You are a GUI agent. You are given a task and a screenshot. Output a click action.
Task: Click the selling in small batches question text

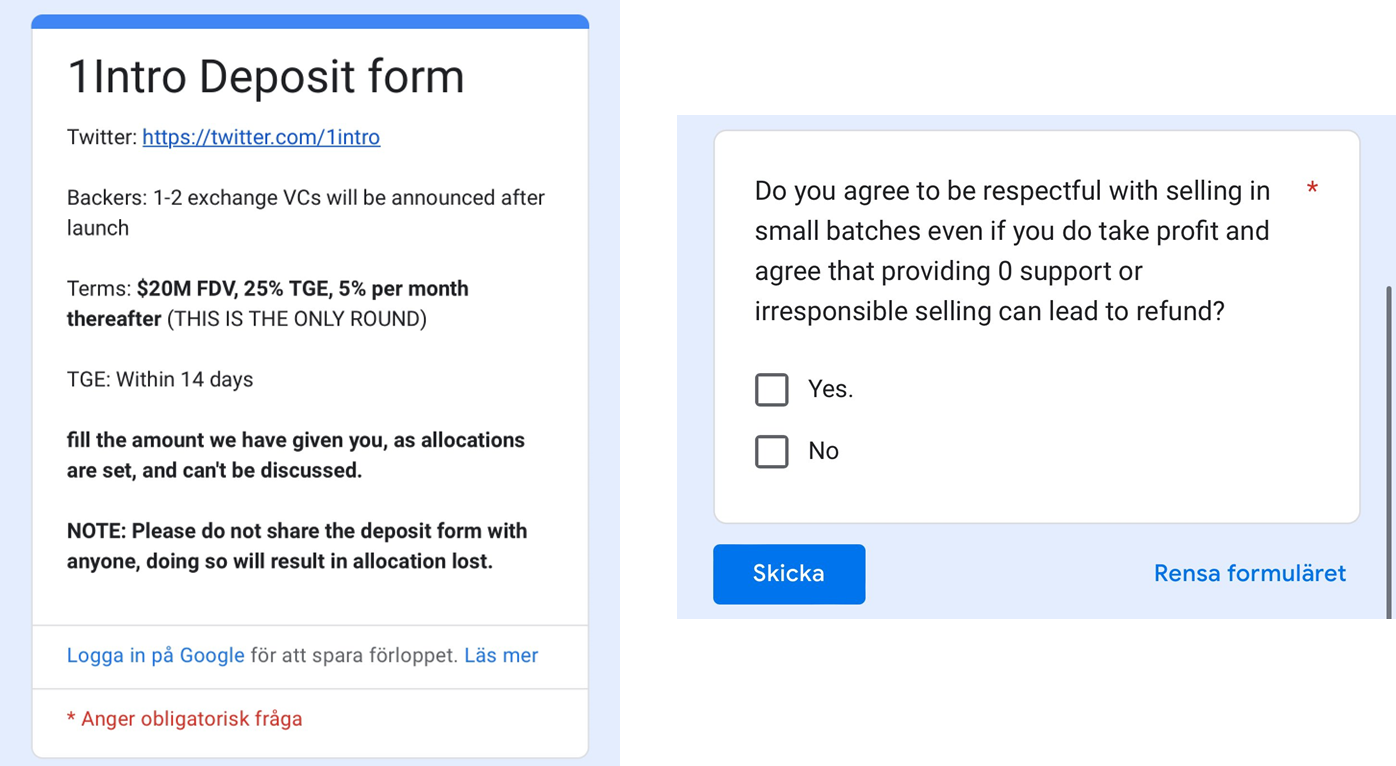(1011, 251)
